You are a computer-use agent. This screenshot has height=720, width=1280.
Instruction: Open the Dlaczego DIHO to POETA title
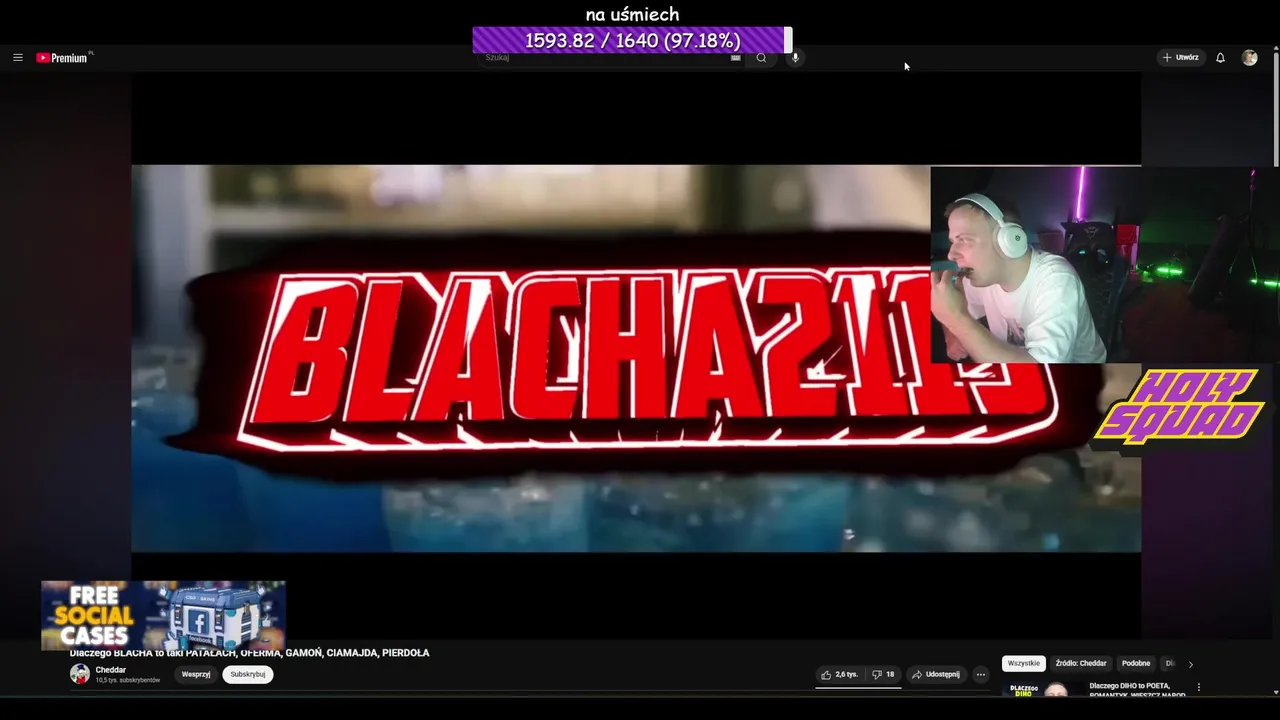(x=1137, y=690)
